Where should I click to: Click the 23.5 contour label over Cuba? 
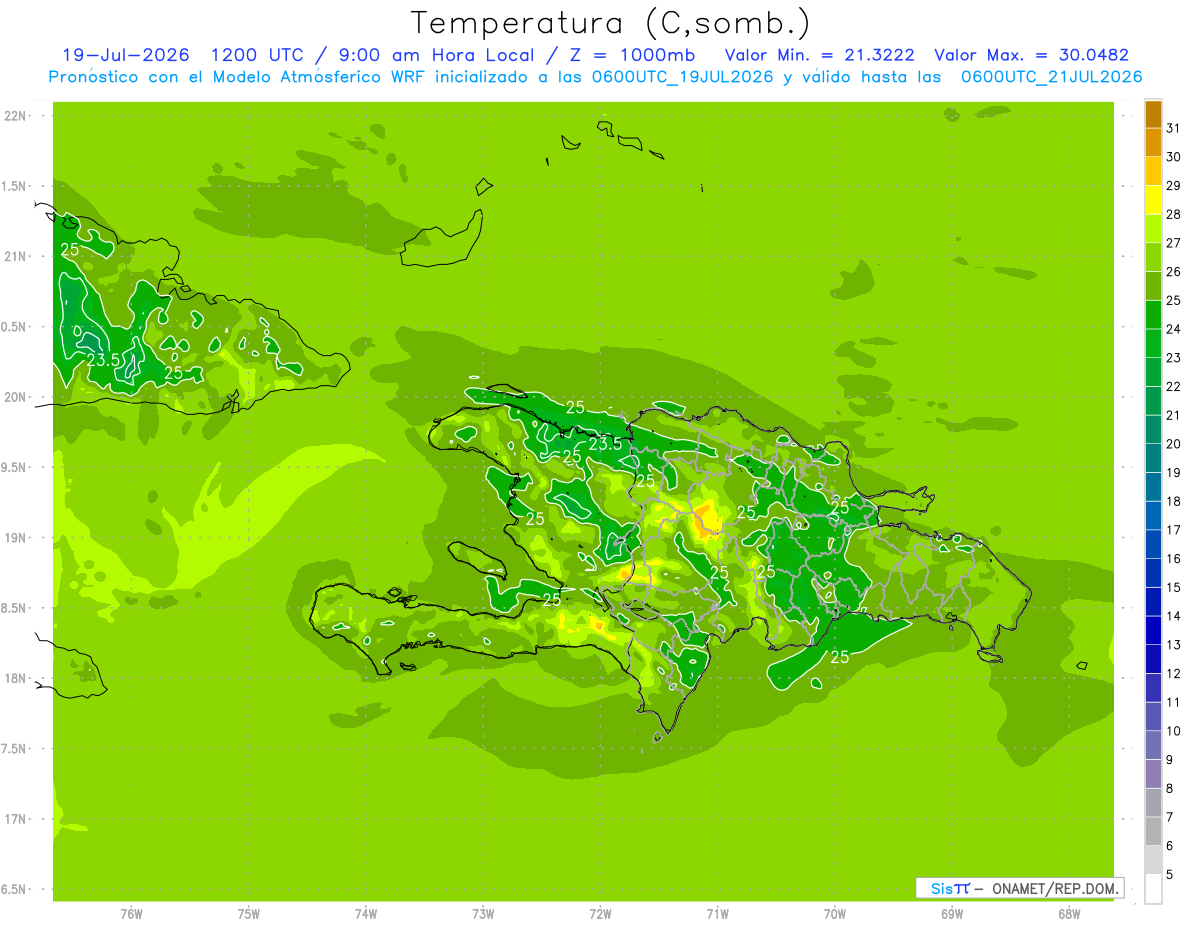pyautogui.click(x=103, y=359)
